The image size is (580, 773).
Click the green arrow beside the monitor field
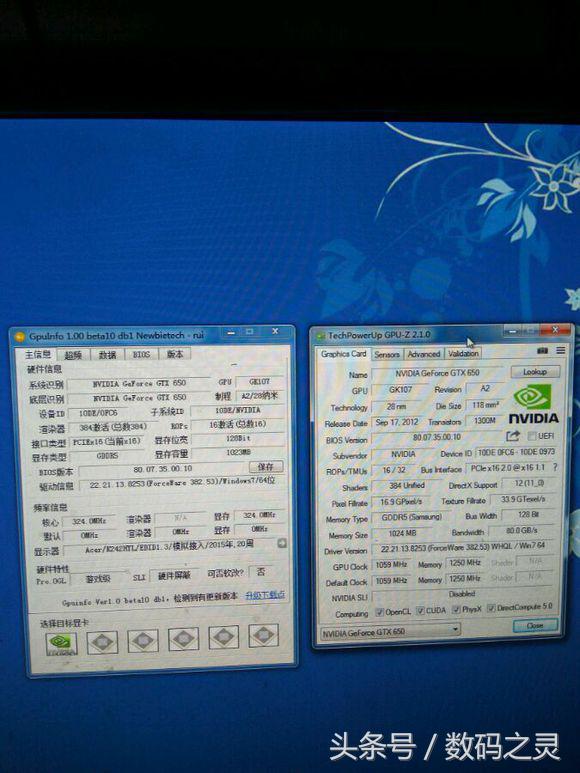click(x=282, y=543)
